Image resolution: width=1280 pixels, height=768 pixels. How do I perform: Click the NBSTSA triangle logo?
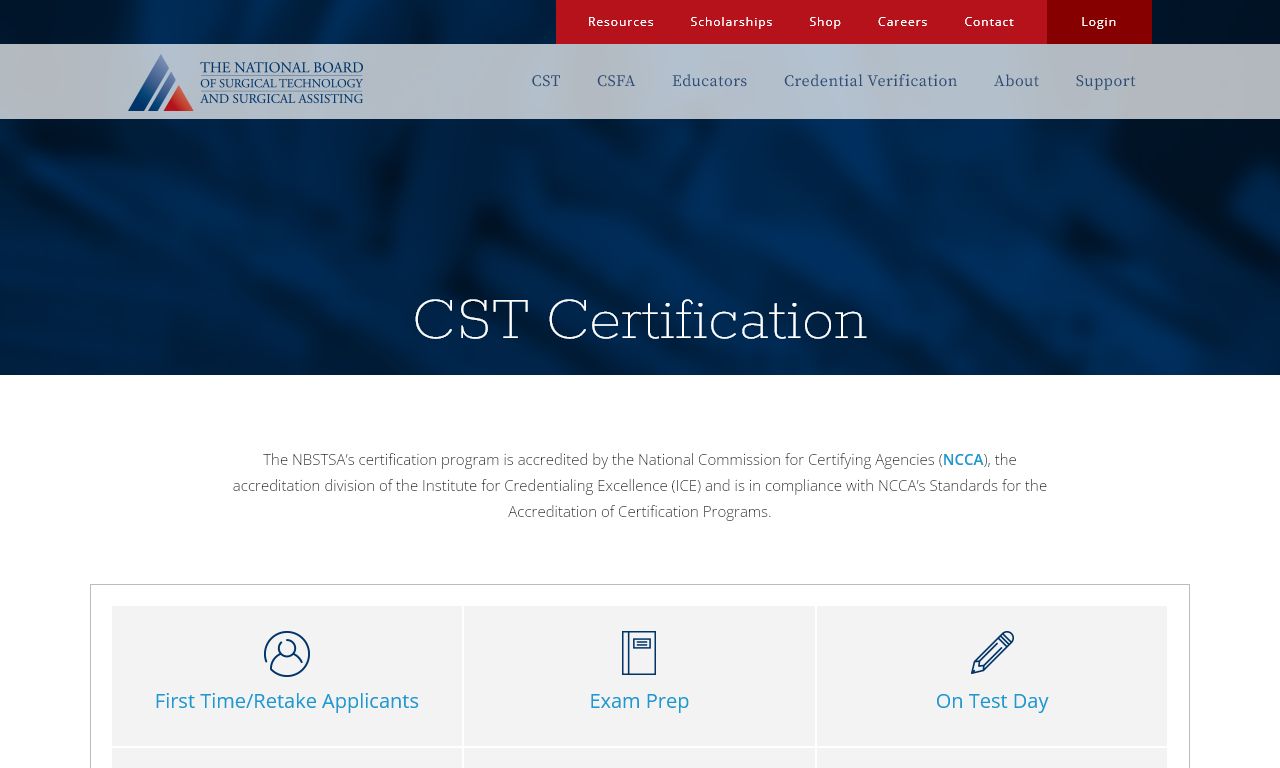(161, 82)
